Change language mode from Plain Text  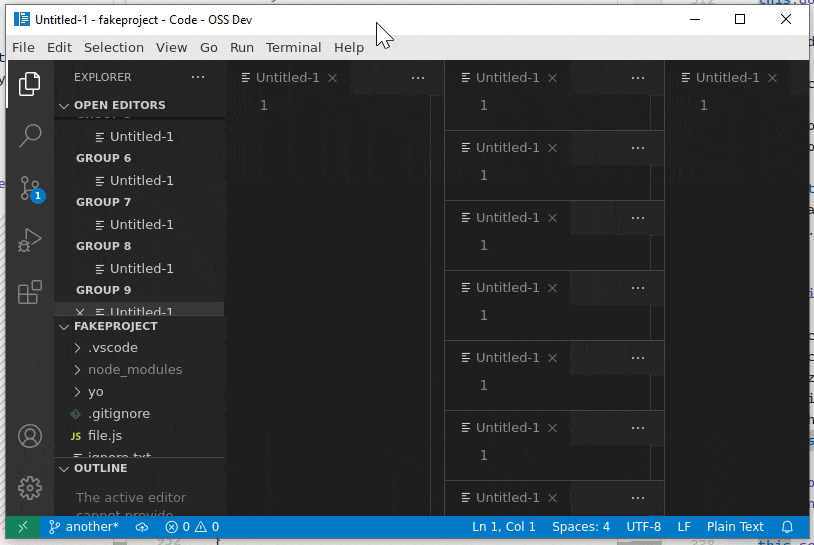pos(735,527)
